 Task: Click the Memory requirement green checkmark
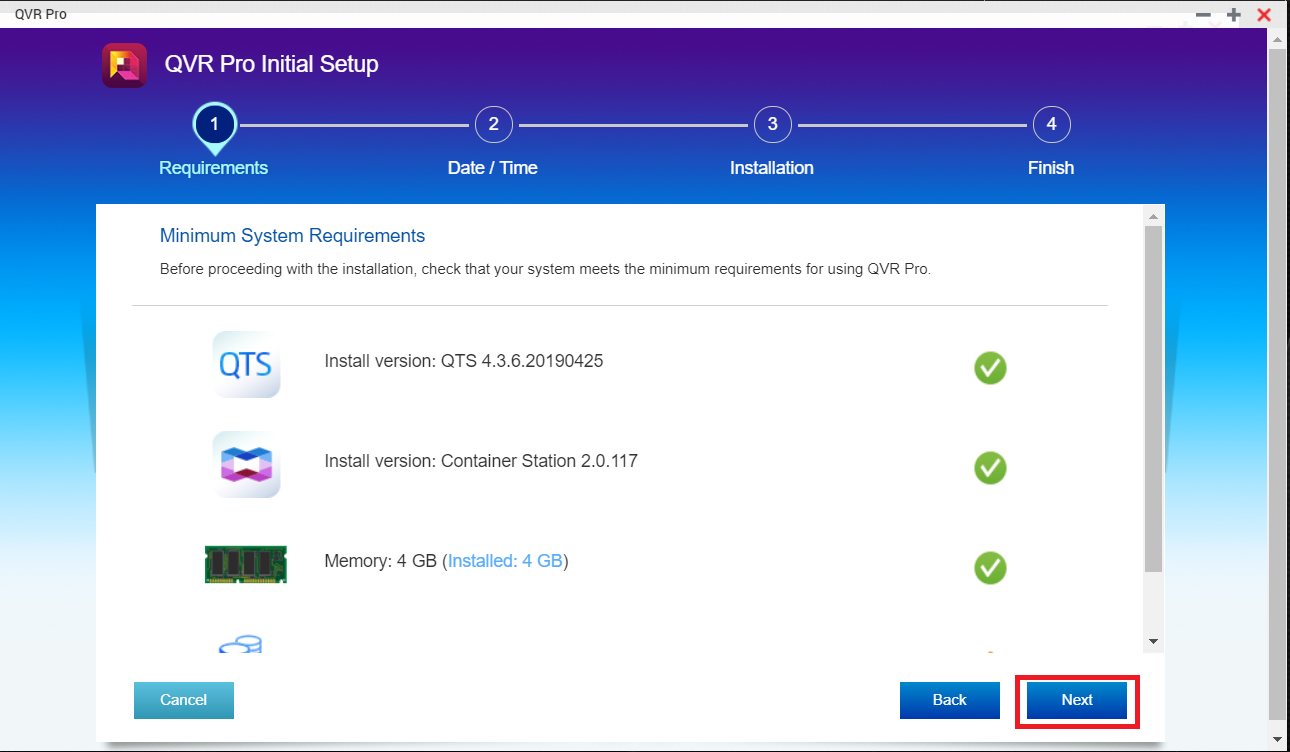[x=990, y=567]
